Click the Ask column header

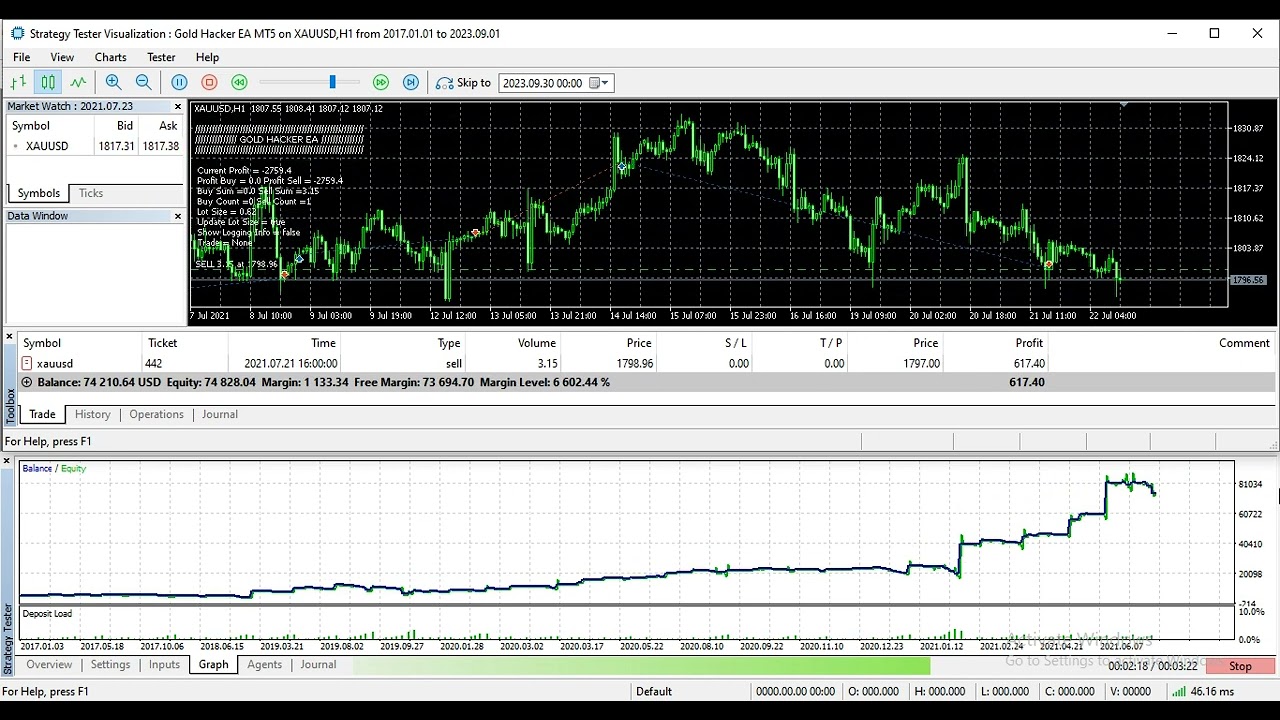pos(168,126)
